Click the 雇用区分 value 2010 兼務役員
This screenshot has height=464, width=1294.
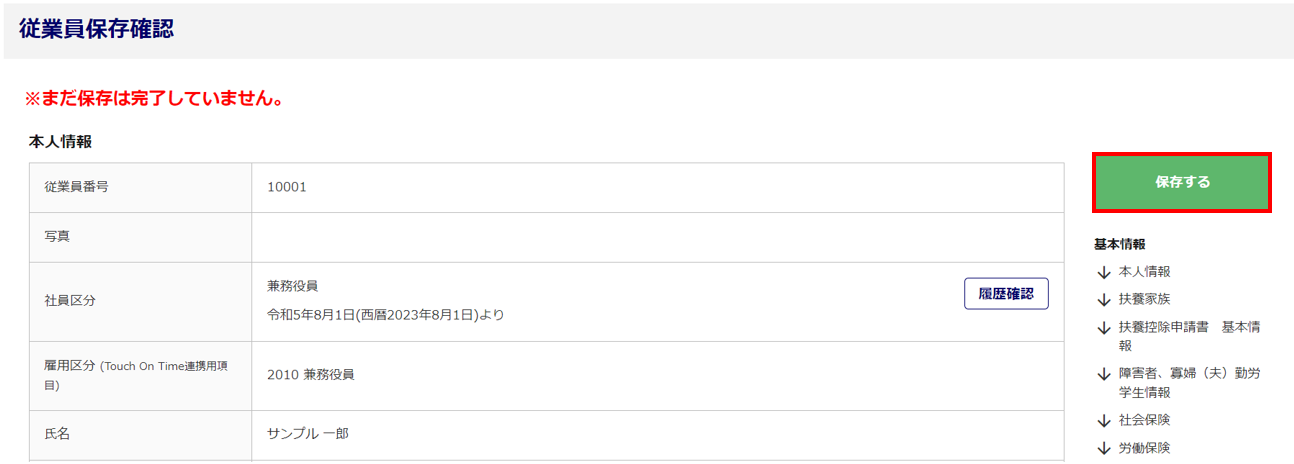point(311,375)
